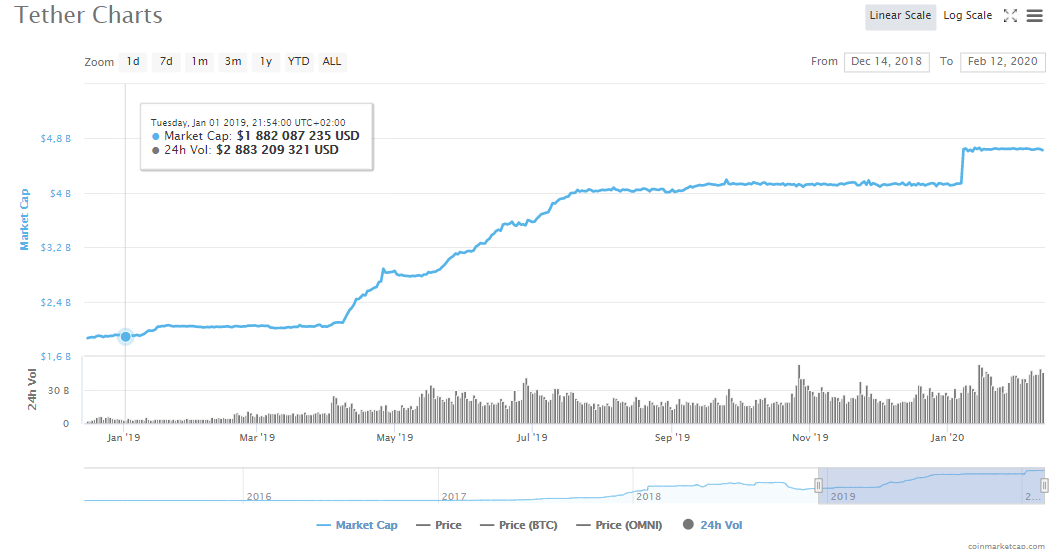Viewport: 1063px width, 549px height.
Task: Toggle Price (OMNI) series in legend
Action: pos(618,525)
